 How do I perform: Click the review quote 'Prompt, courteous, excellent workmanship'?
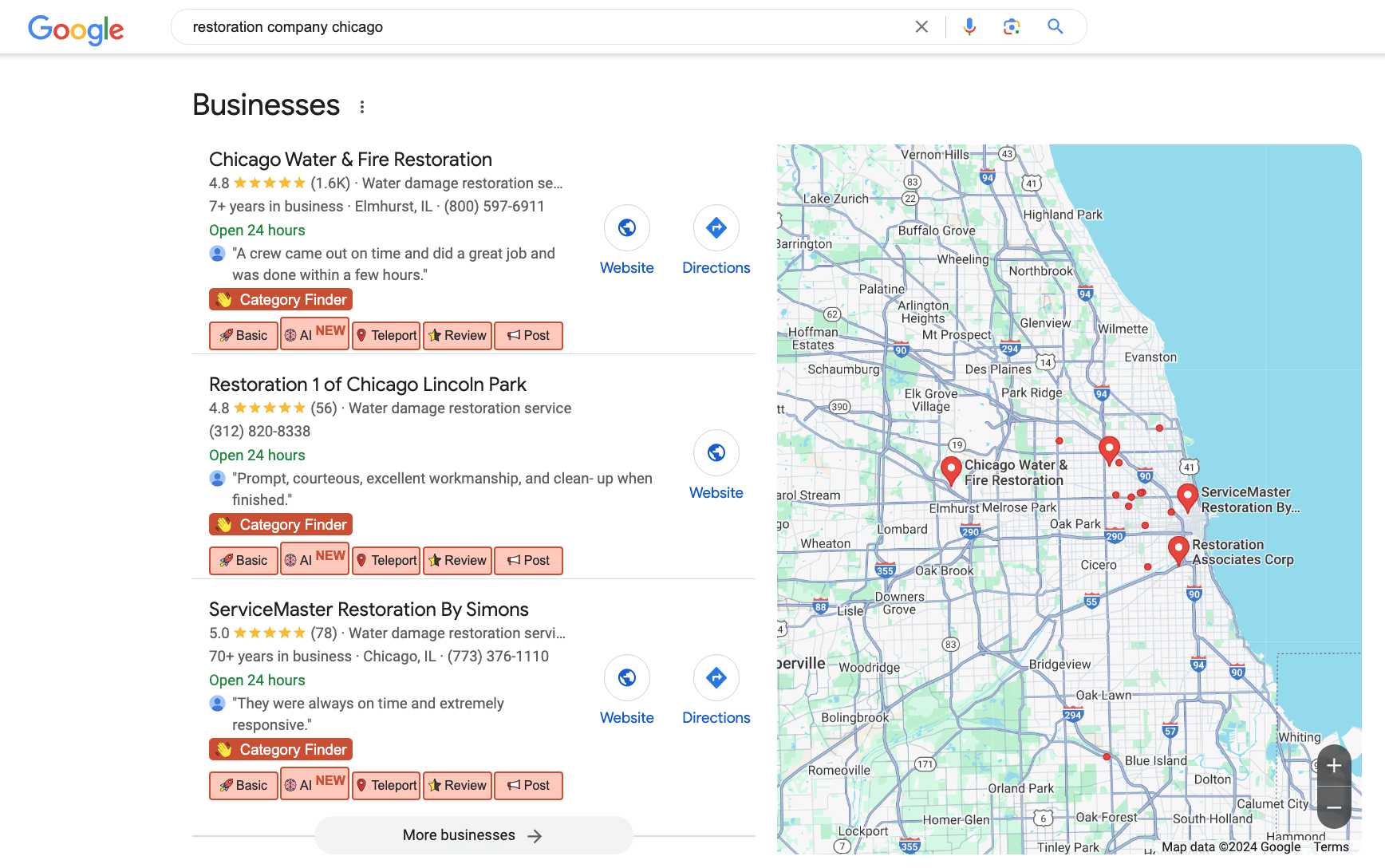pos(442,489)
